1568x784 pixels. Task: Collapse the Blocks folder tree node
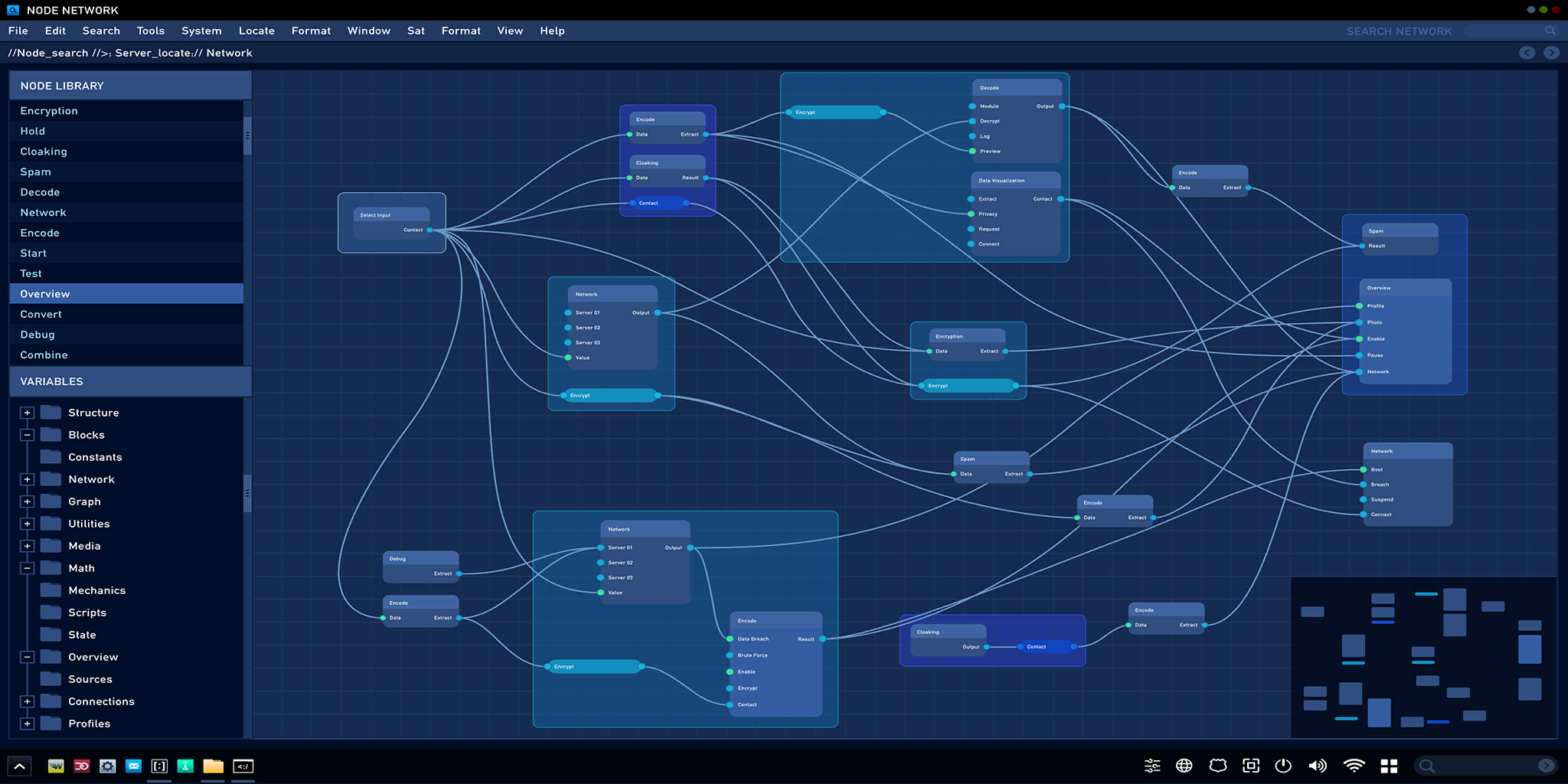tap(28, 435)
